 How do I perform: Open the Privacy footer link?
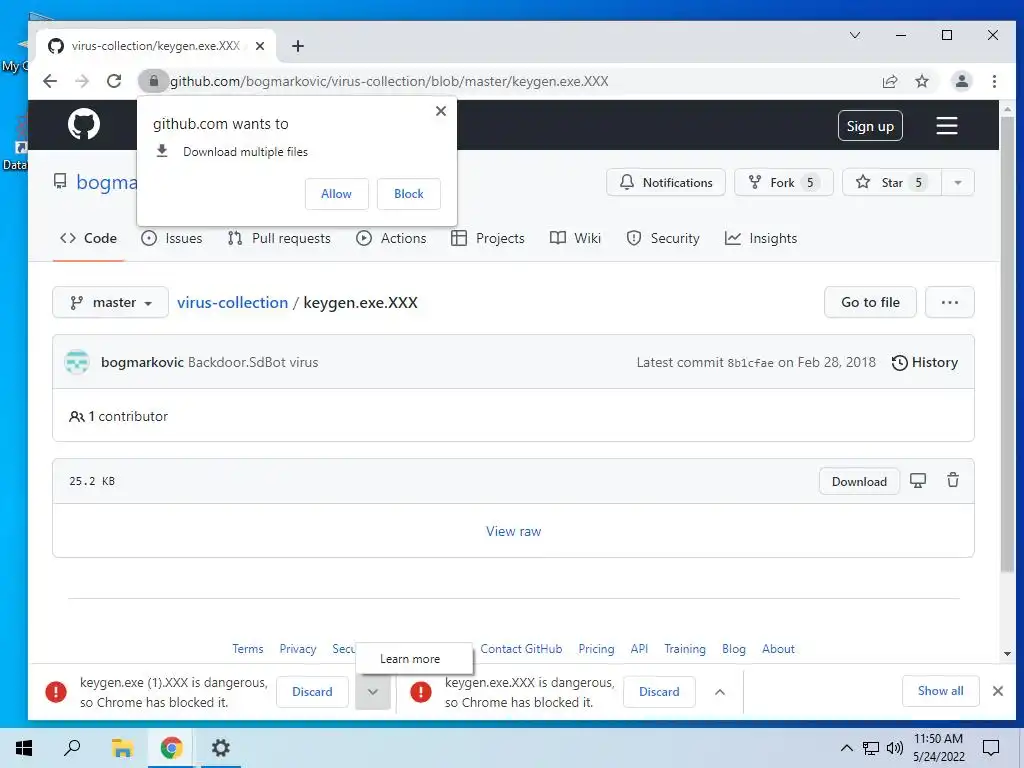click(298, 648)
